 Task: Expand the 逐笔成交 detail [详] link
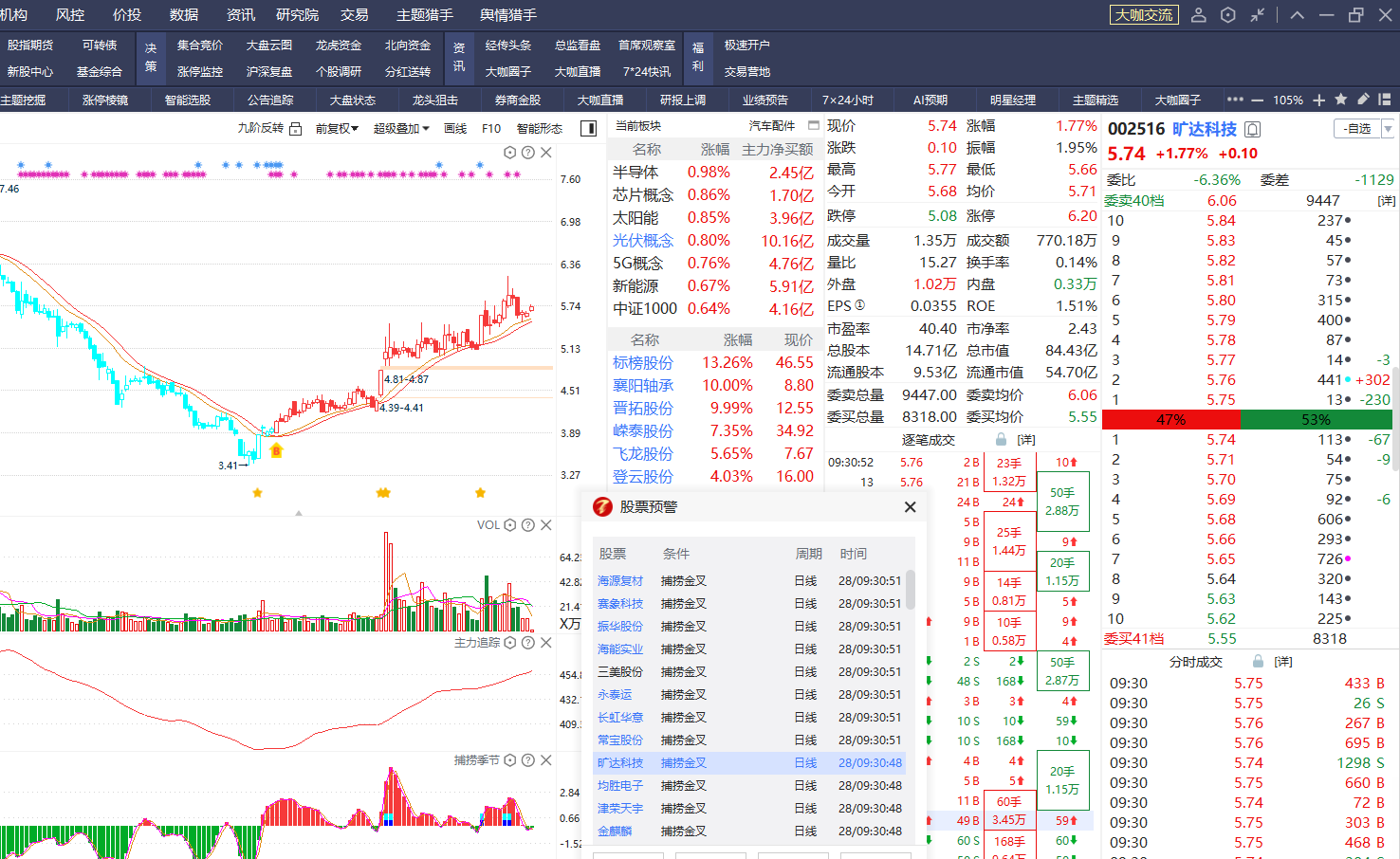tap(1026, 440)
